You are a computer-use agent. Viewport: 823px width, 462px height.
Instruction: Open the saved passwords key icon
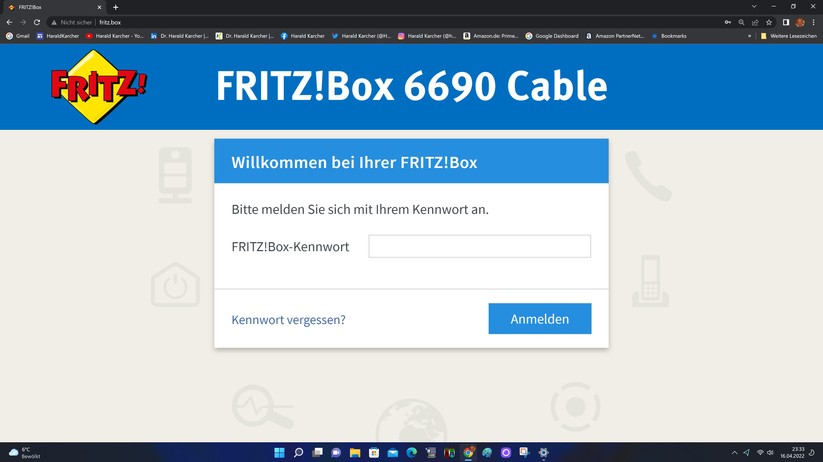click(727, 22)
